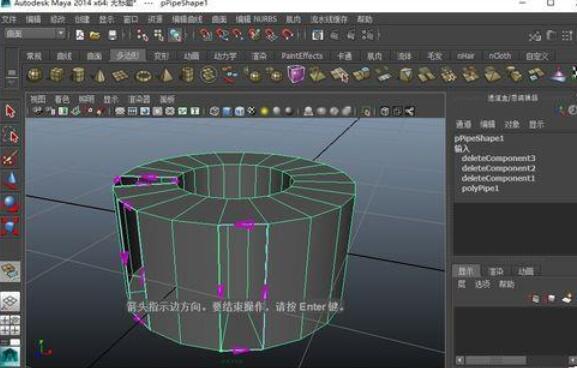
Task: Toggle textured display in viewport toolbar
Action: pyautogui.click(x=252, y=111)
